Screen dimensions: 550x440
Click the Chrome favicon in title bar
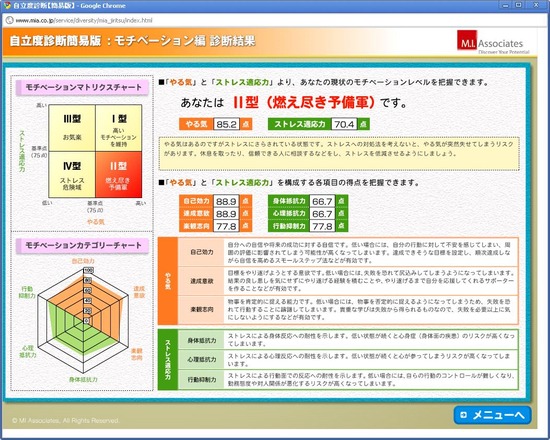click(7, 6)
